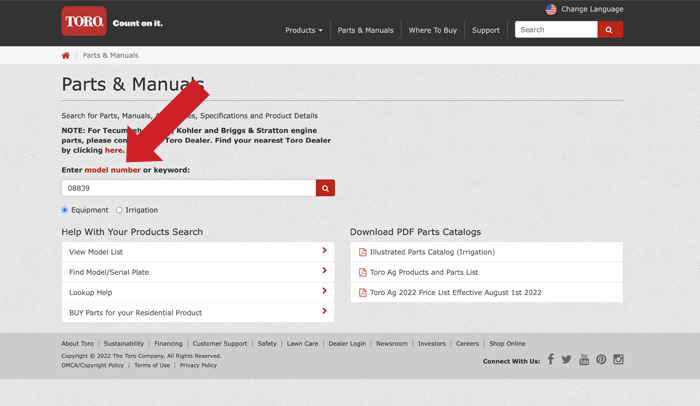
Task: Click the US flag language icon
Action: click(x=551, y=9)
